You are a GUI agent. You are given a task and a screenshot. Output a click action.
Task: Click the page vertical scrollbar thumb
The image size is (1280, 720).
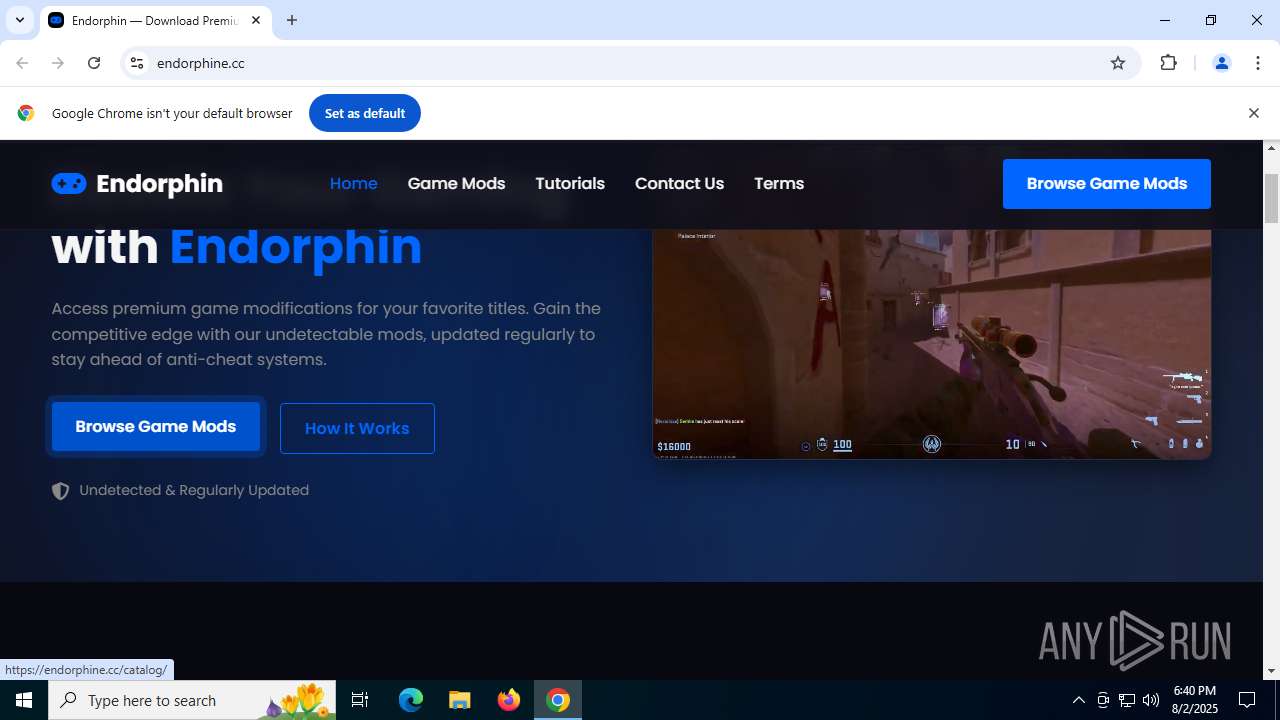tap(1272, 198)
